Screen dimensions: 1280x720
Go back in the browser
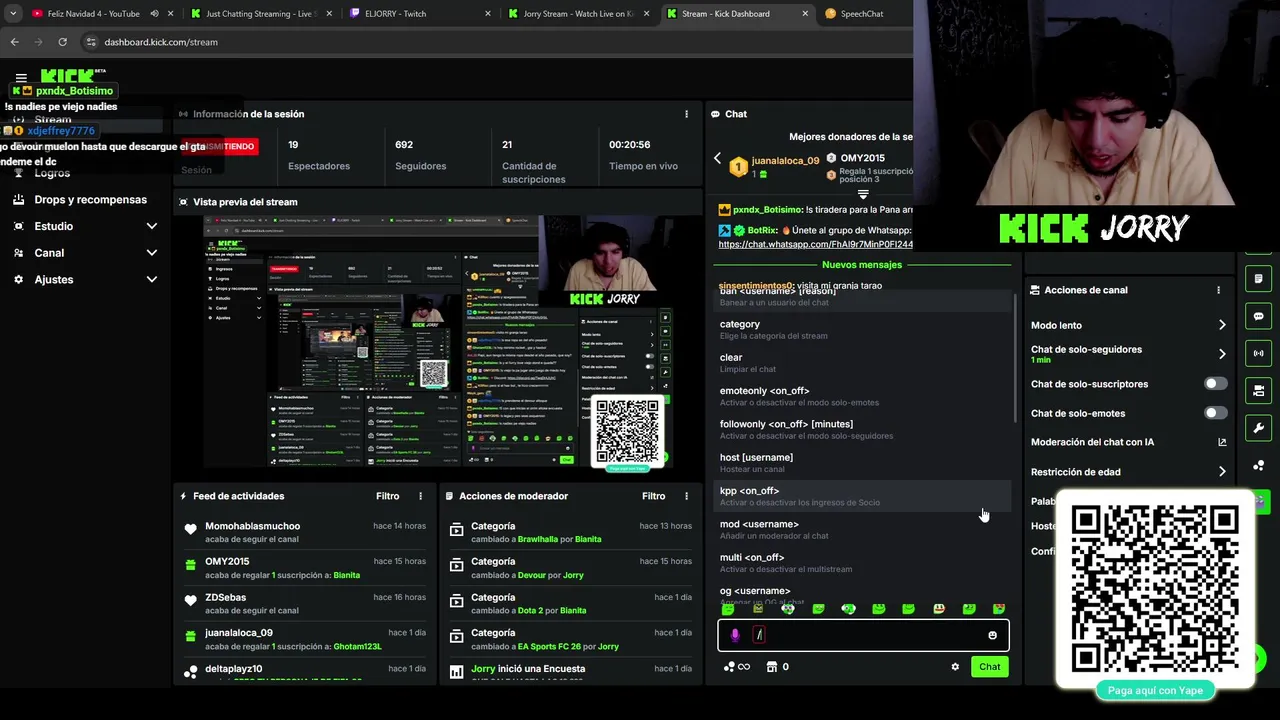(14, 42)
